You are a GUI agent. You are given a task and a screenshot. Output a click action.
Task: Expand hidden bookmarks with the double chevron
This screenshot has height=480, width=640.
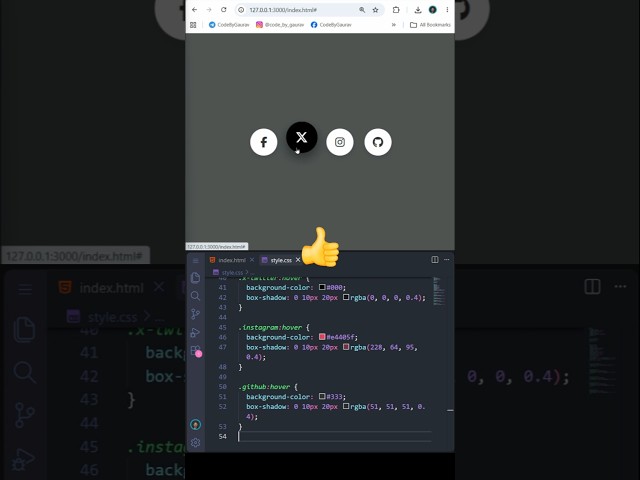click(394, 25)
